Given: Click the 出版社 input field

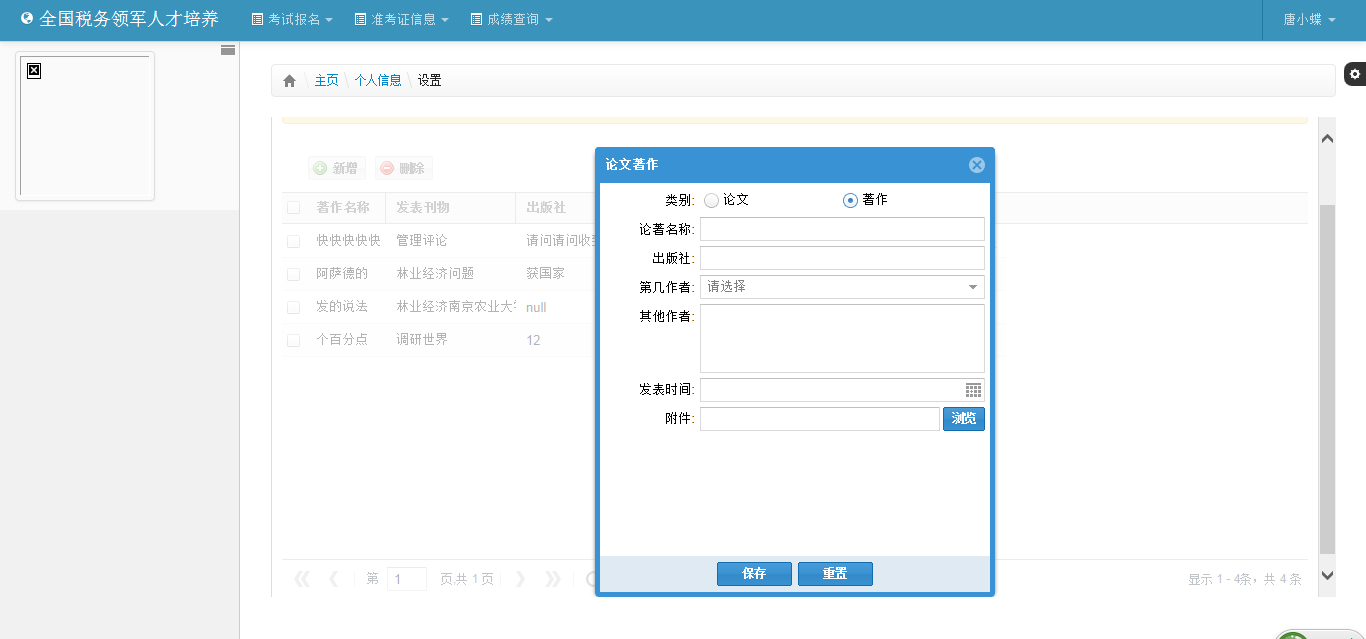Looking at the screenshot, I should tap(842, 258).
